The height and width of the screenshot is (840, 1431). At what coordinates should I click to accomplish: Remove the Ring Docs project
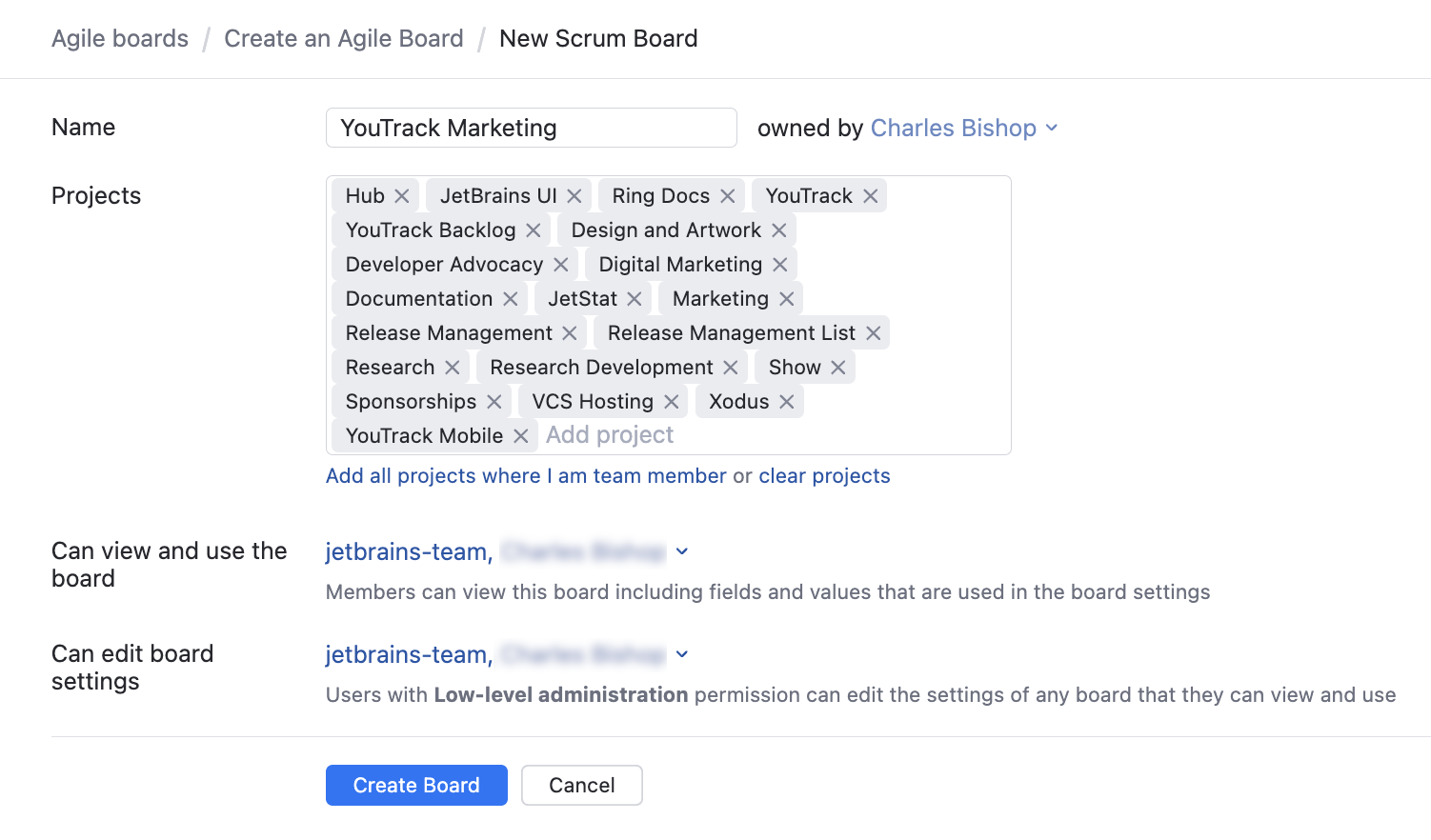(727, 195)
